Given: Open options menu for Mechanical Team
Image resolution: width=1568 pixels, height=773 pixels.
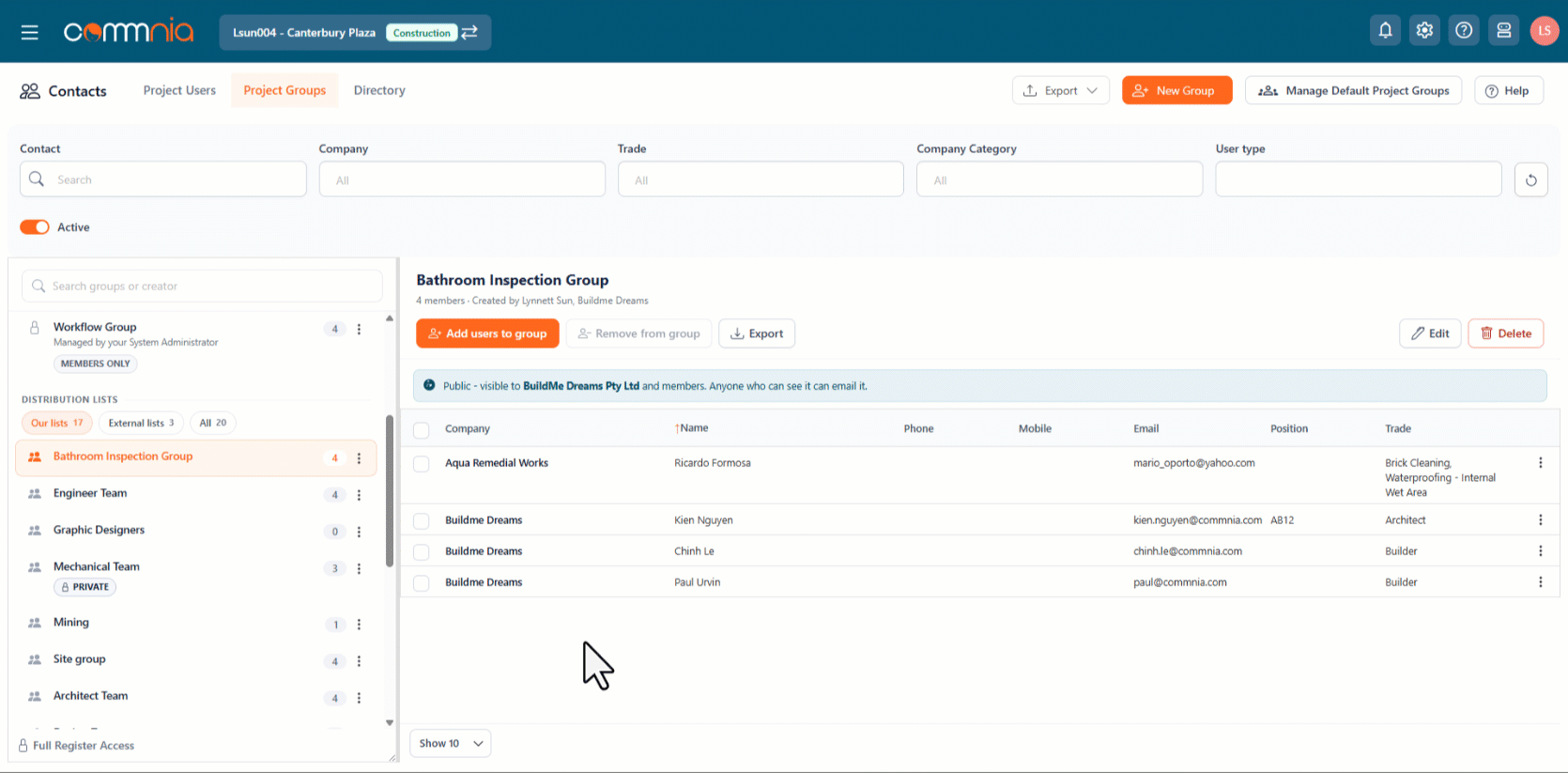Looking at the screenshot, I should 359,568.
